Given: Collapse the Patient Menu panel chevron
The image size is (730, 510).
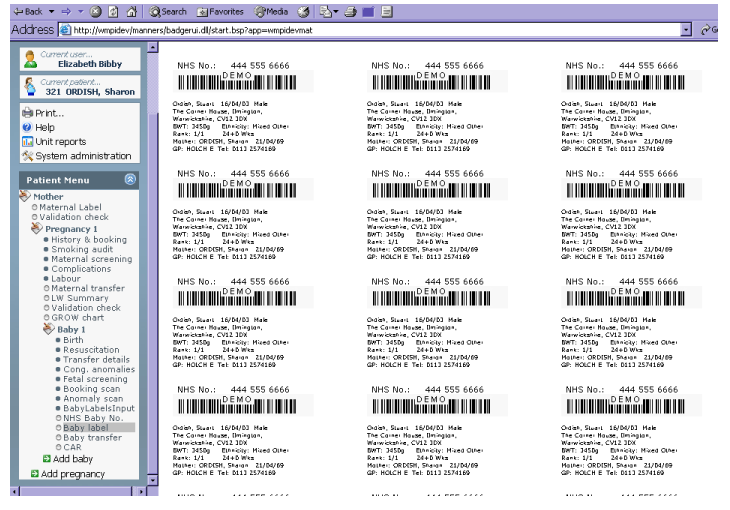Looking at the screenshot, I should [x=130, y=179].
